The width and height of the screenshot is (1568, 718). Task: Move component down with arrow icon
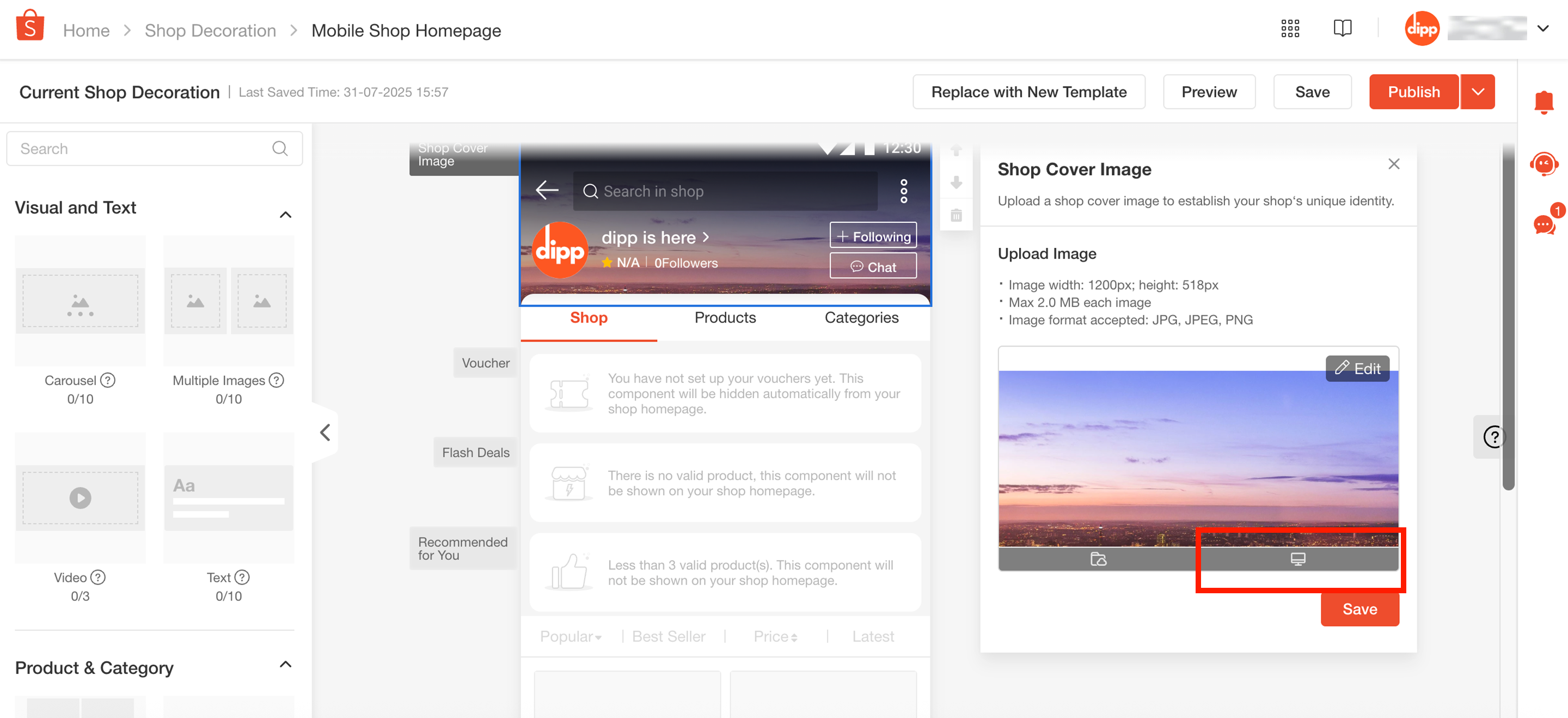pos(956,182)
